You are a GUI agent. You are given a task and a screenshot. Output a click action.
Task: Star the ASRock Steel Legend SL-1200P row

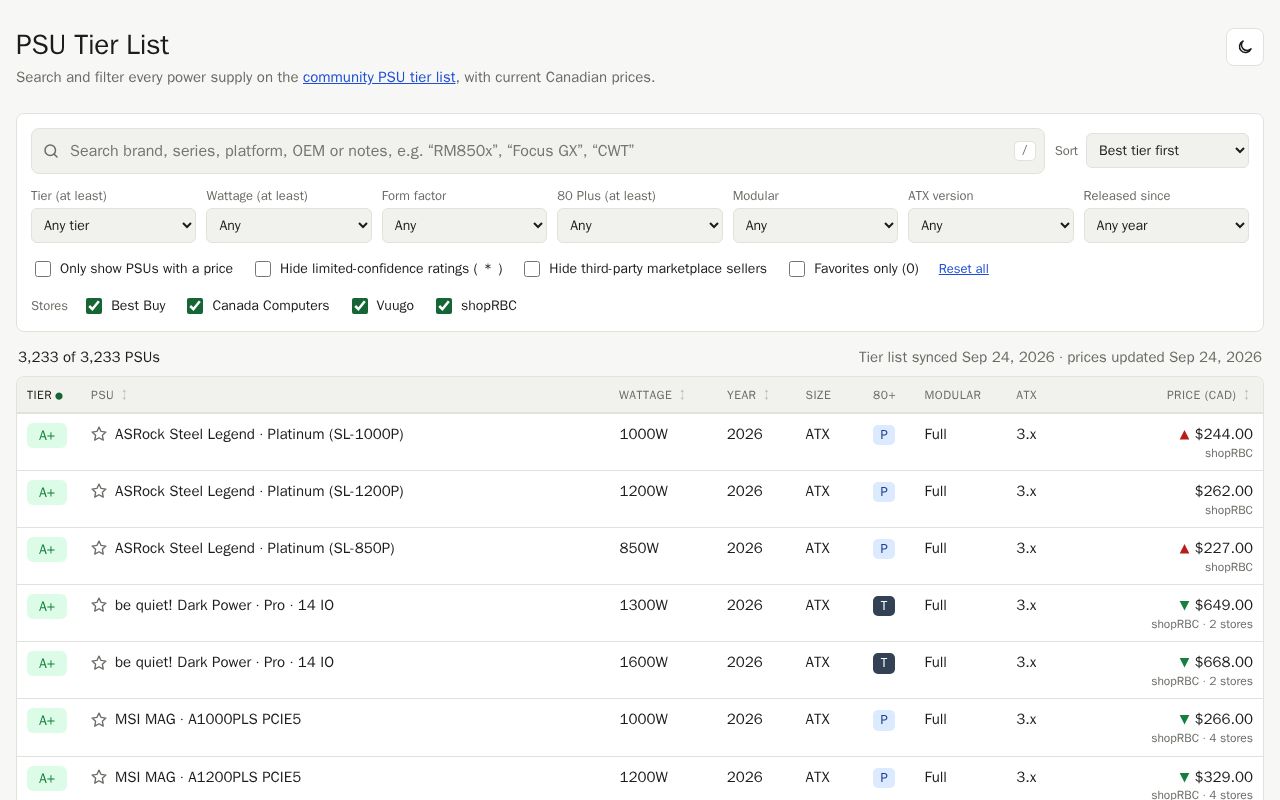[99, 491]
